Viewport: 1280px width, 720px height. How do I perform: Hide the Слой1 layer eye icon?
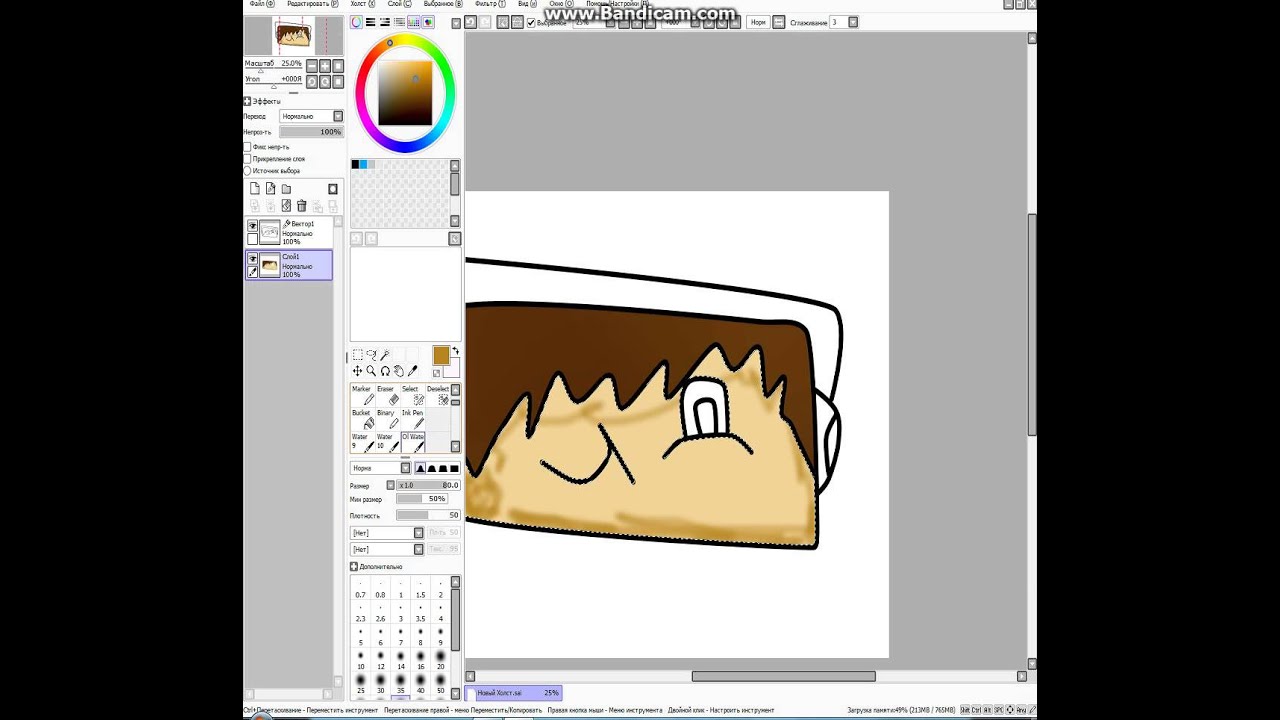coord(252,258)
